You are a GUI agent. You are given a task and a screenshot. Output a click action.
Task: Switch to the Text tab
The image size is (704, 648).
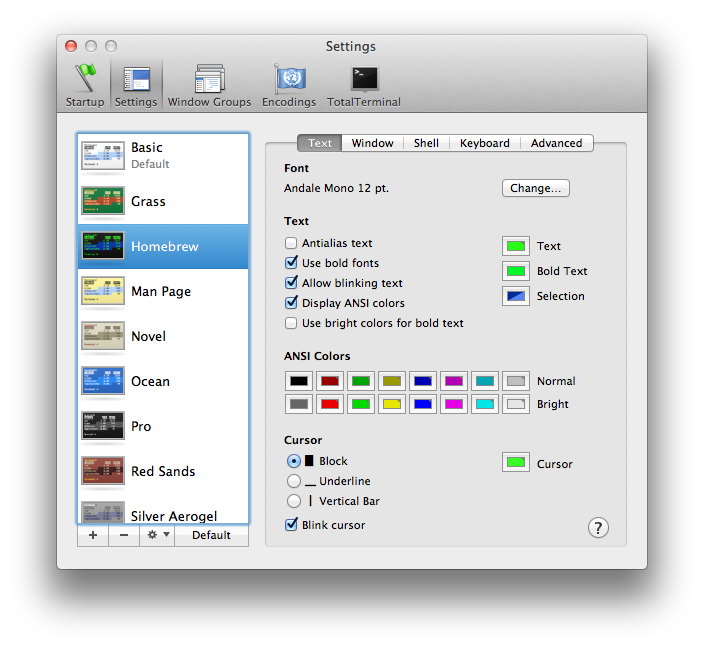click(x=320, y=143)
